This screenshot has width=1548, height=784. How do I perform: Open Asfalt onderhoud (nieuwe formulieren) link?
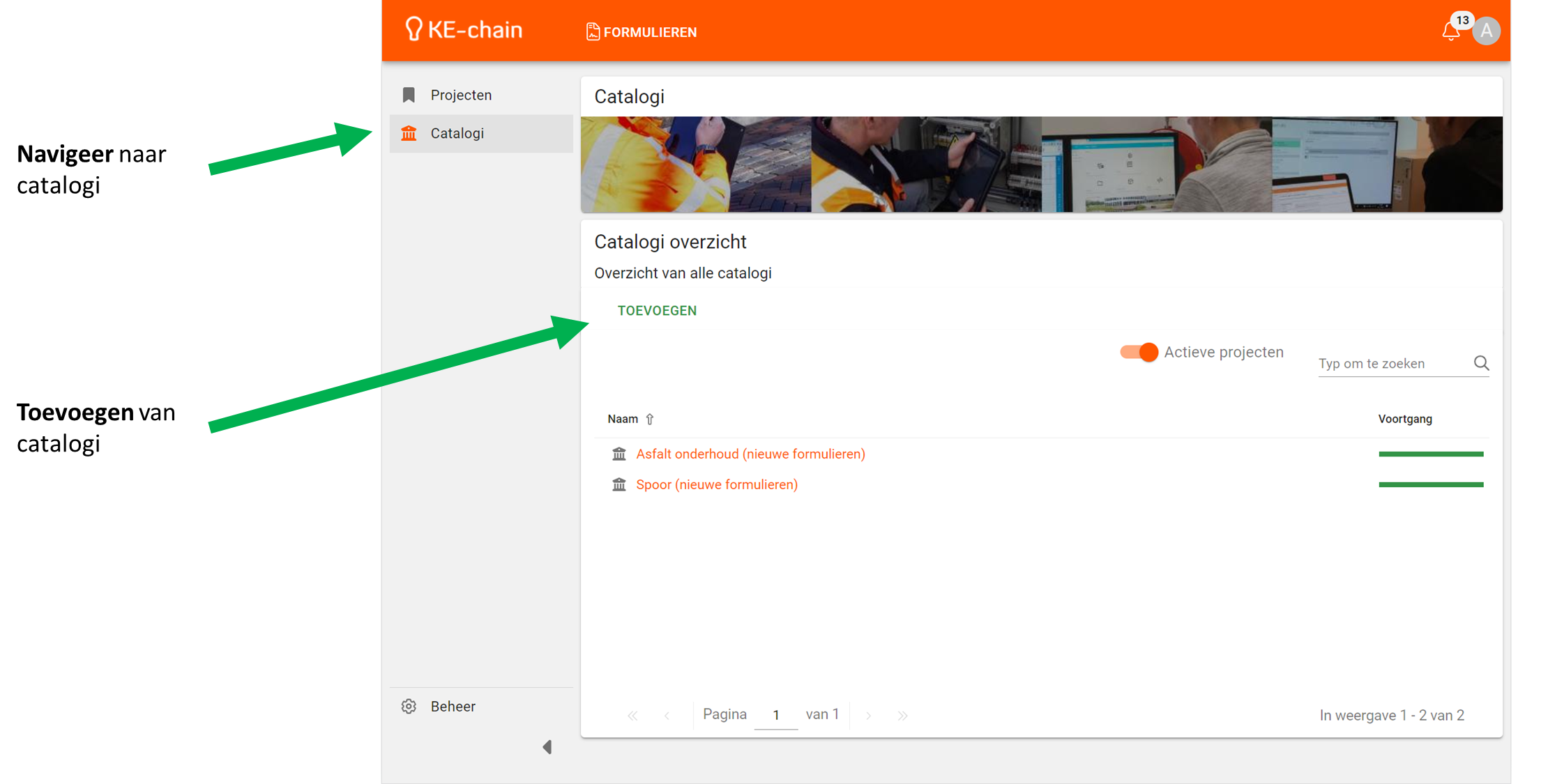(750, 454)
